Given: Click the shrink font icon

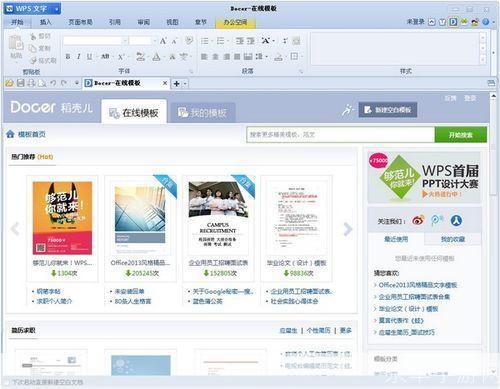Looking at the screenshot, I should [174, 41].
